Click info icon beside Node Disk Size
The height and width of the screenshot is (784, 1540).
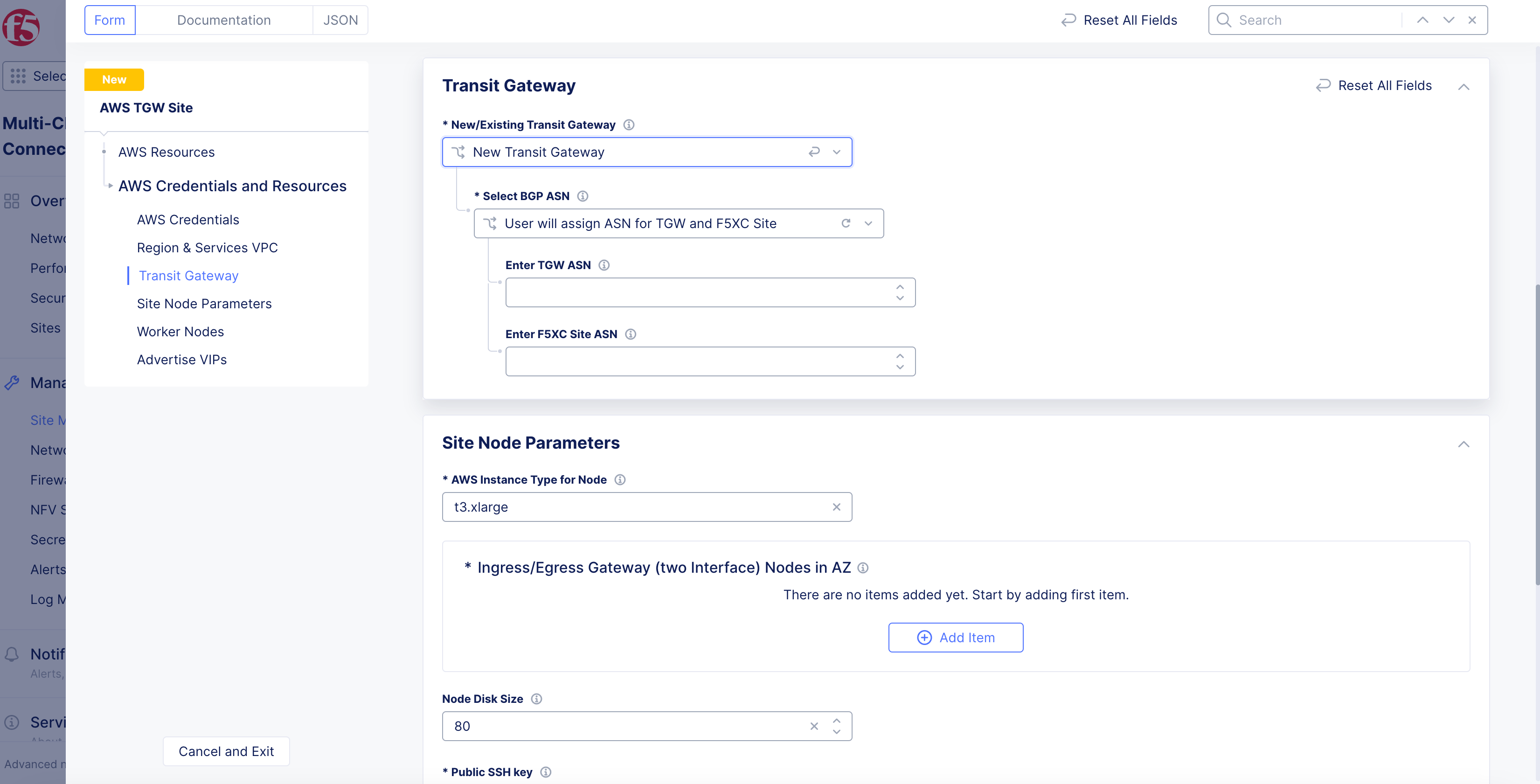pyautogui.click(x=536, y=699)
